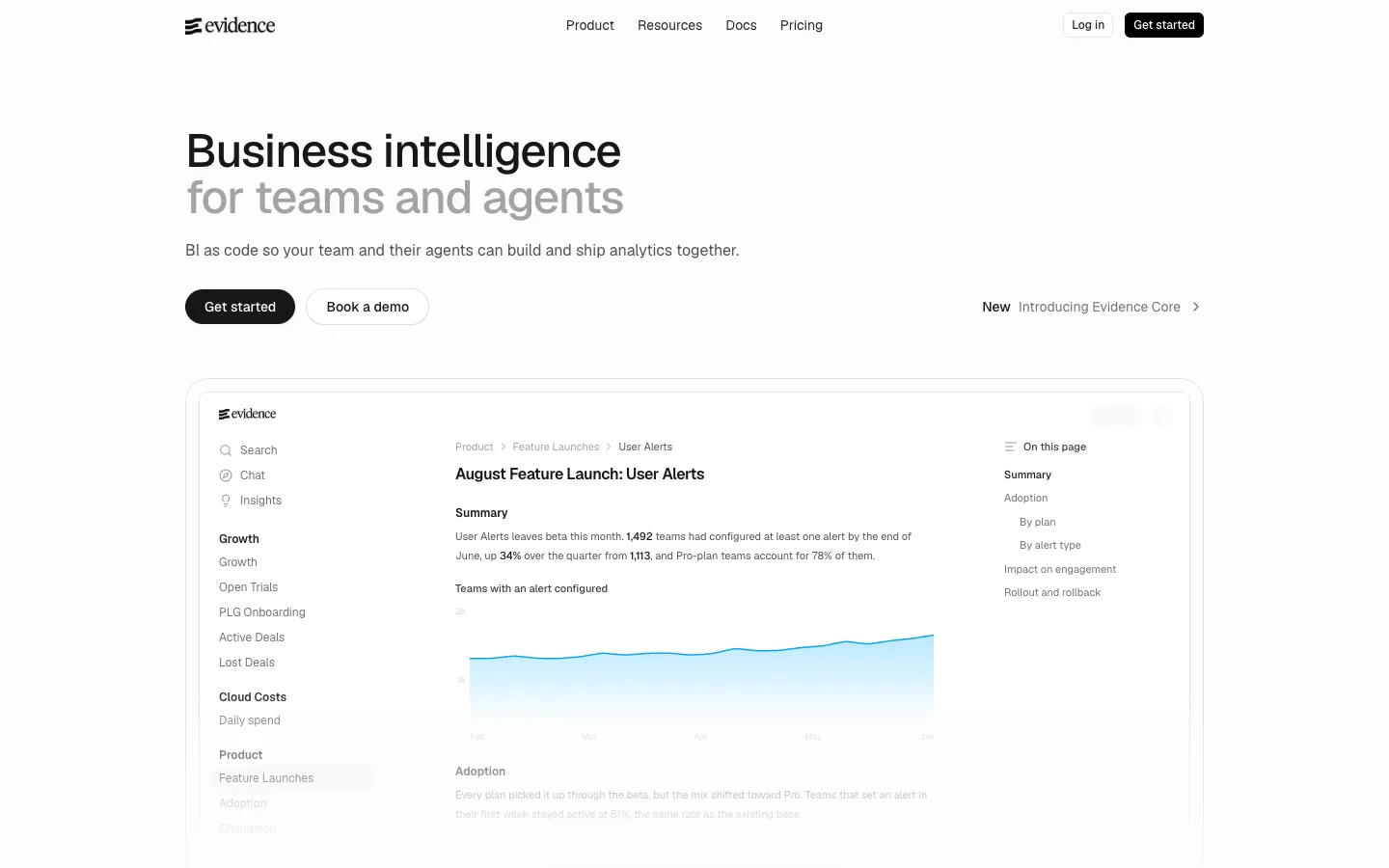
Task: Select Open Trials in the Growth sidebar
Action: pyautogui.click(x=248, y=587)
